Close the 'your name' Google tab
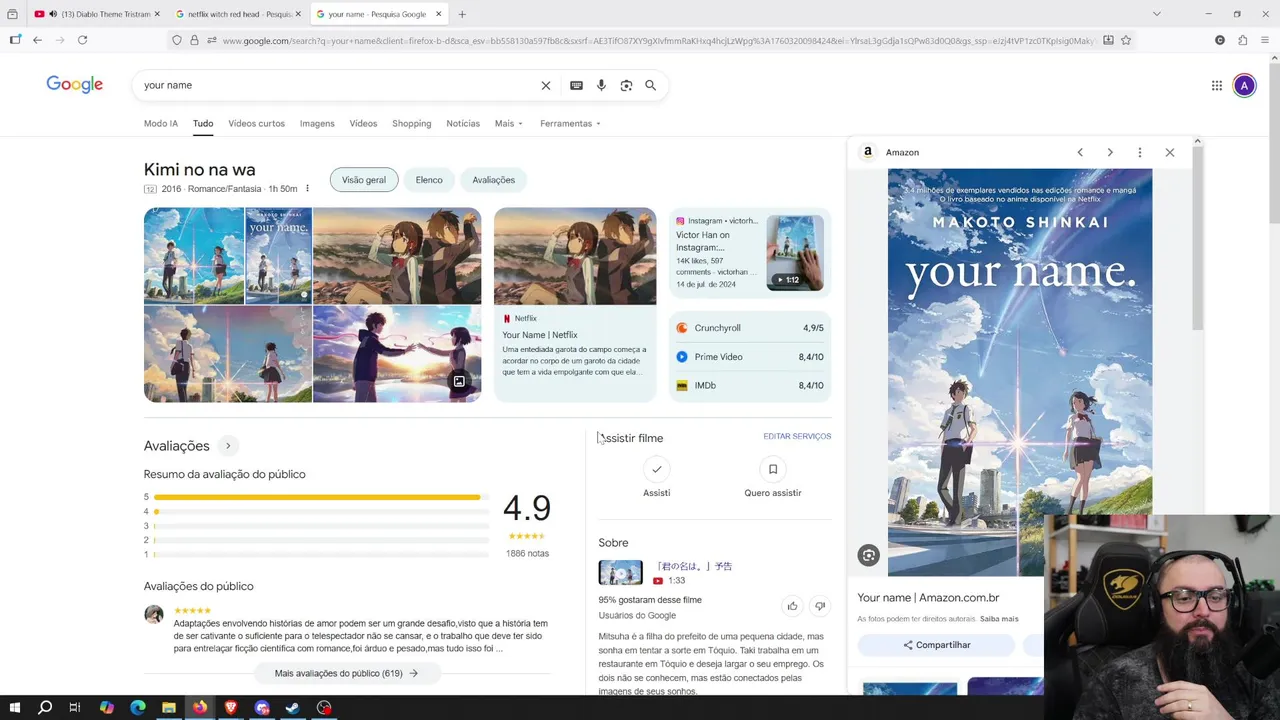Screen dimensions: 1280x720 point(438,14)
